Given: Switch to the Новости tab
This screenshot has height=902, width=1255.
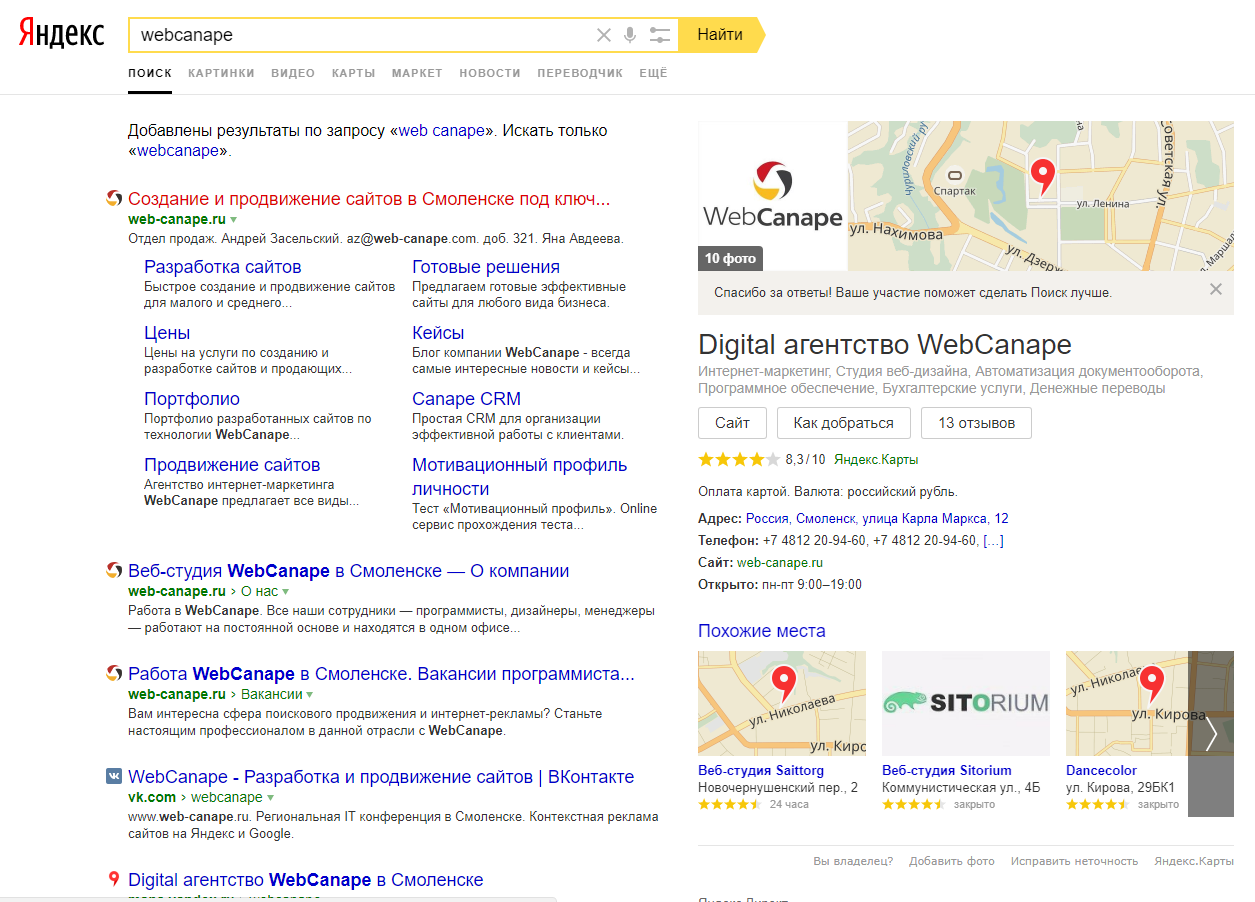Looking at the screenshot, I should [x=490, y=73].
